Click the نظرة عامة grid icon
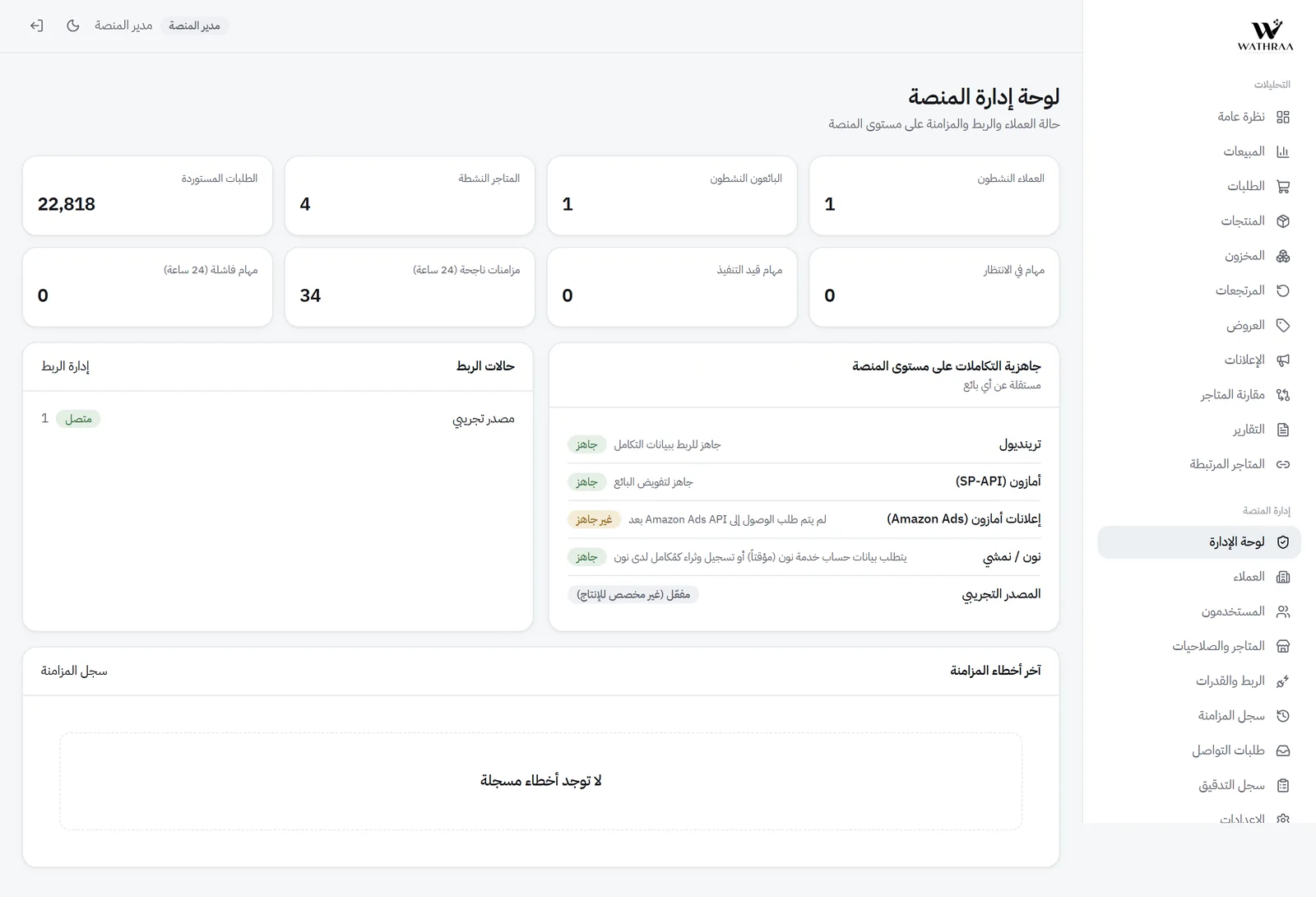 point(1283,117)
